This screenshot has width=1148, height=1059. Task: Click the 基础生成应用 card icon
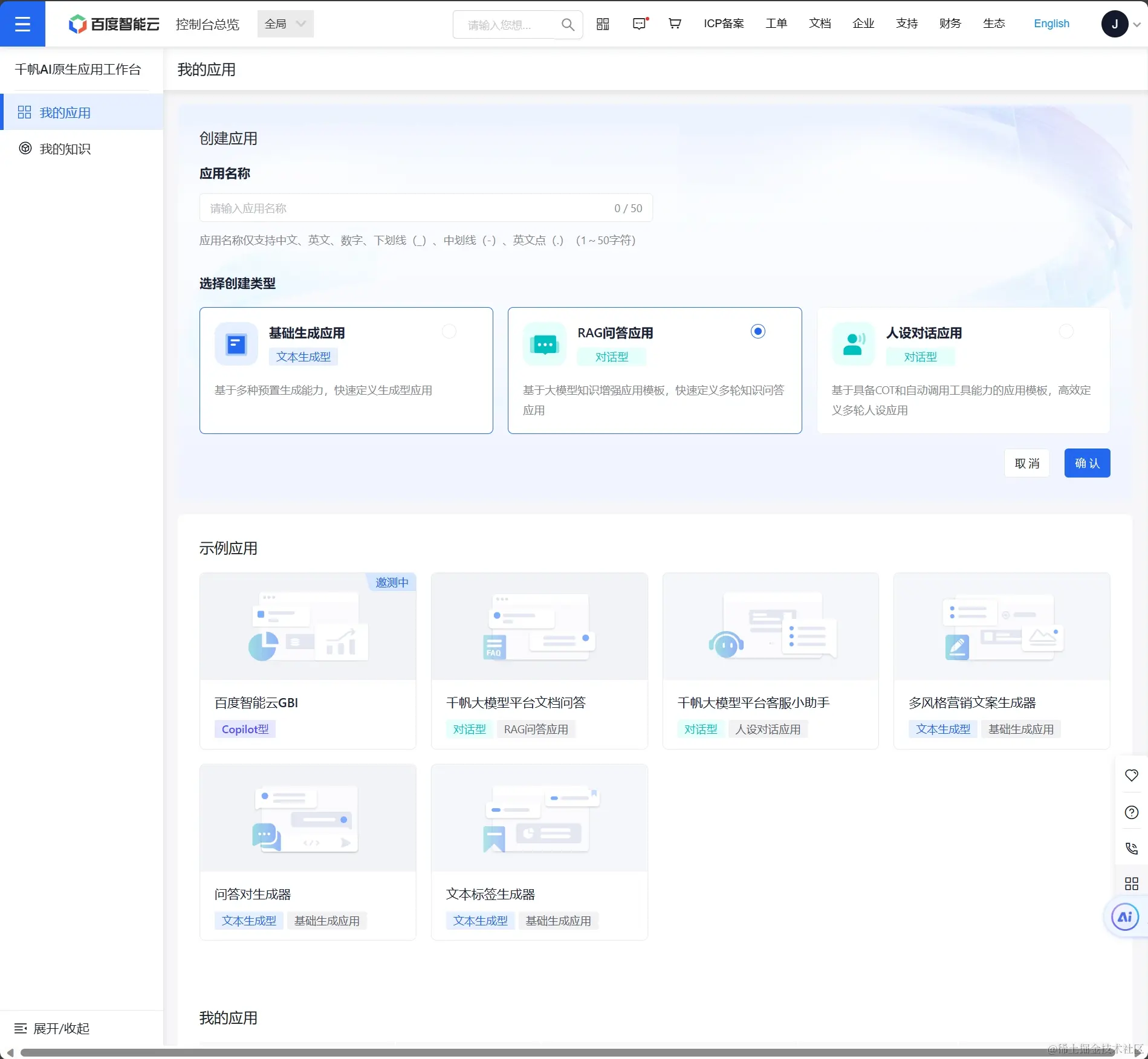pos(236,344)
